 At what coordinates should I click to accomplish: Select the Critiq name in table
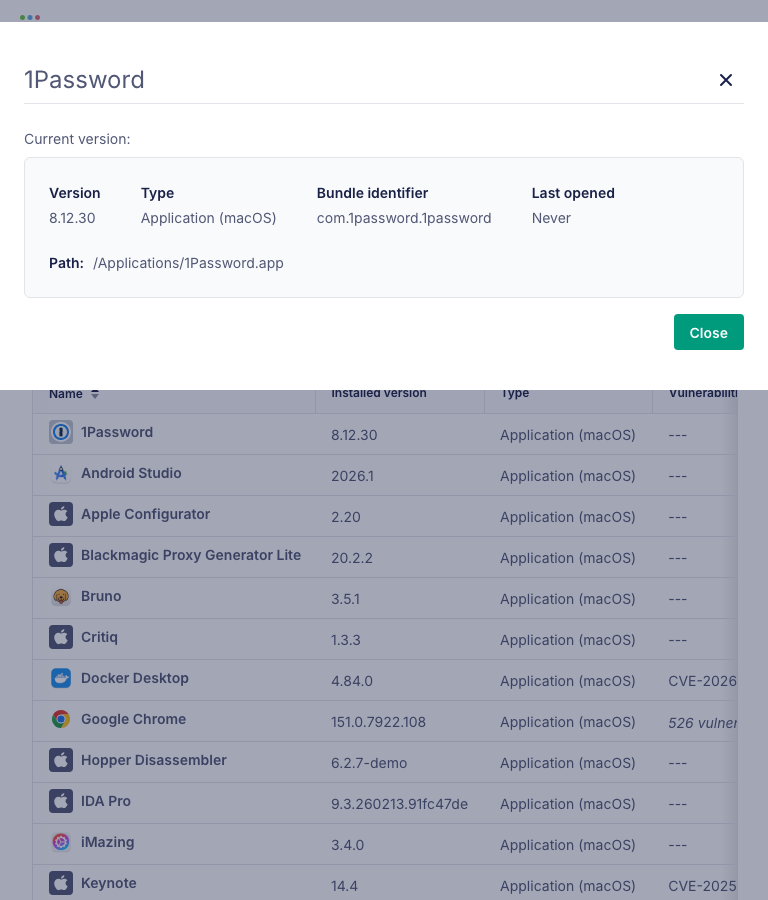pos(99,637)
